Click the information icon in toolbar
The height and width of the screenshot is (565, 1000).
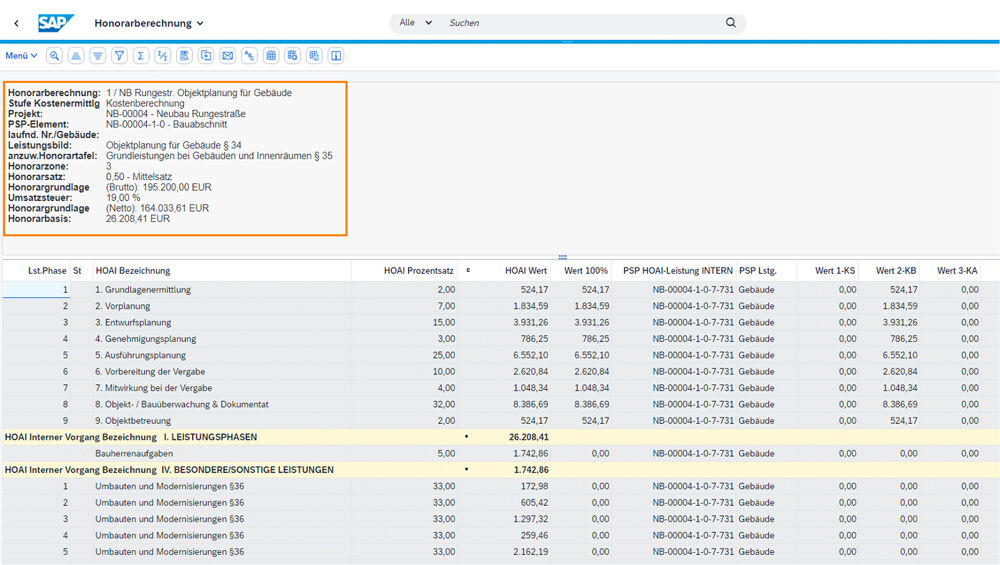[x=336, y=56]
